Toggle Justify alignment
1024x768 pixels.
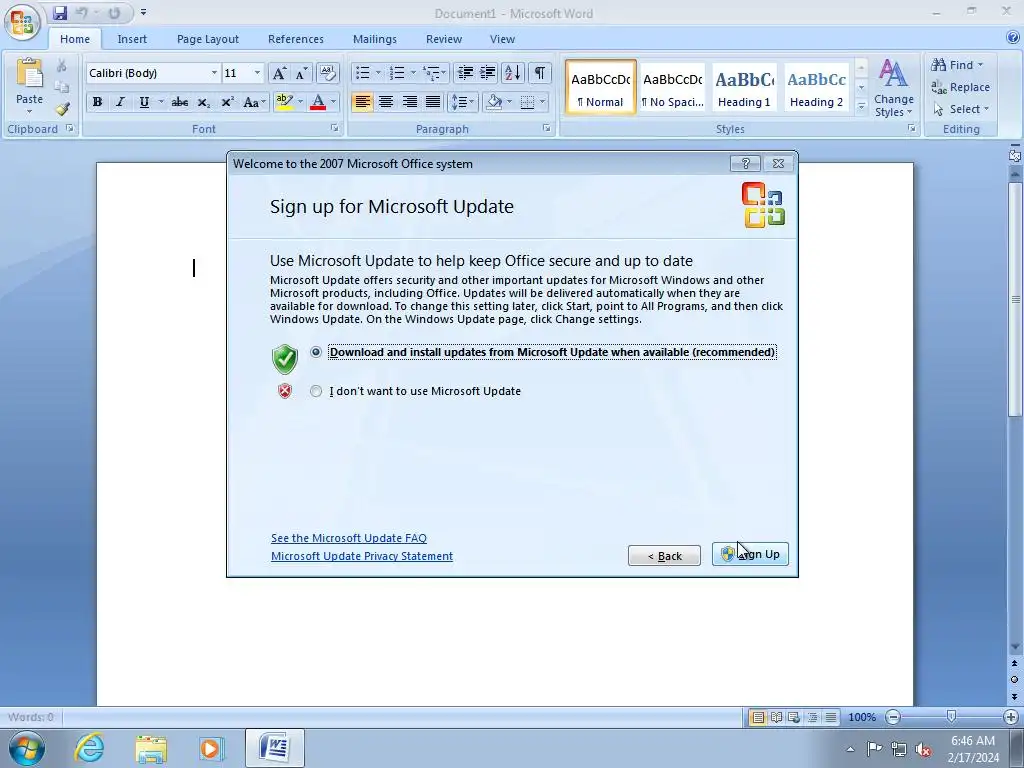click(432, 102)
